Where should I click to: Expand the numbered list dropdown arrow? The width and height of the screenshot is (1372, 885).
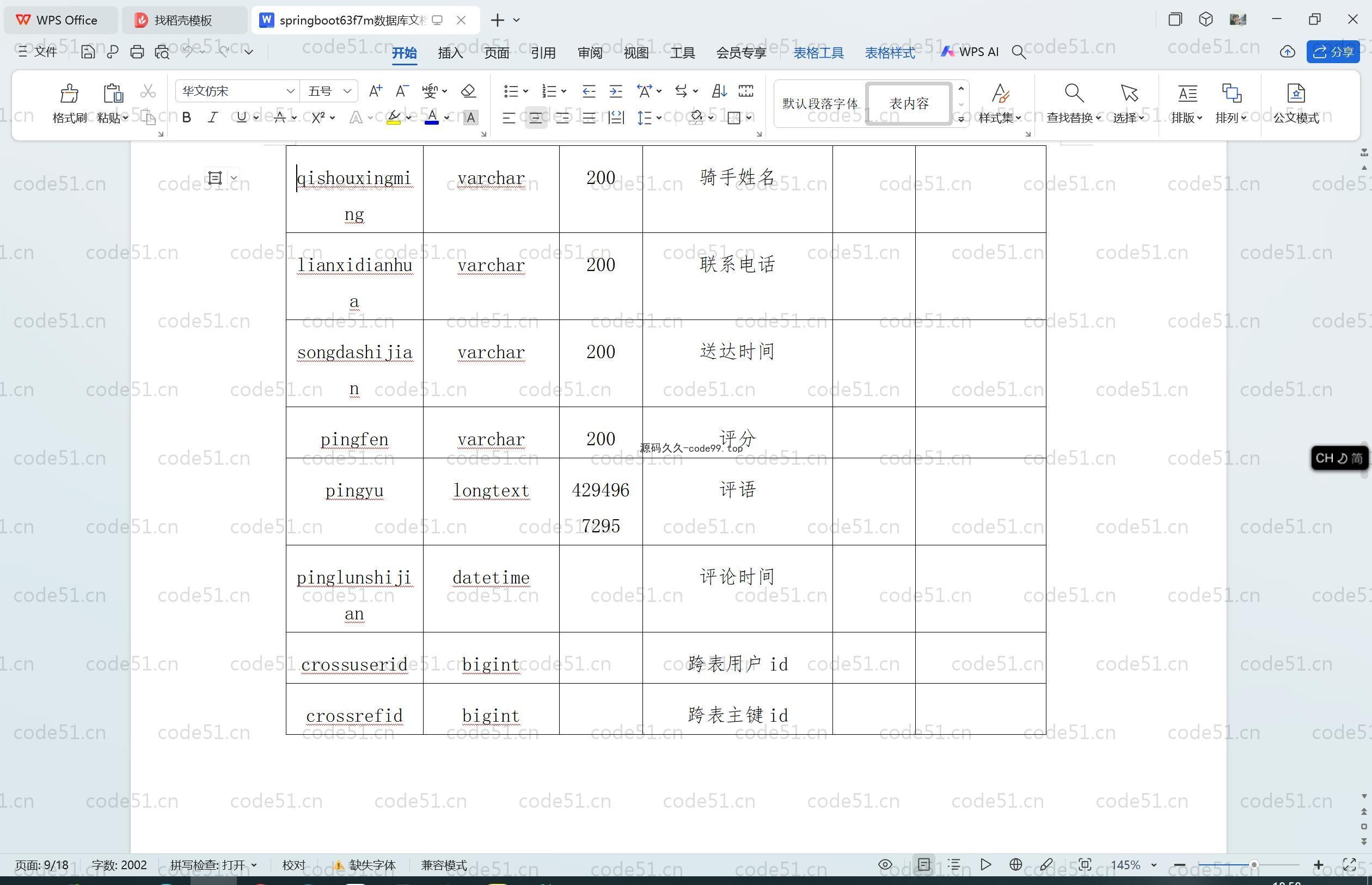(x=564, y=91)
